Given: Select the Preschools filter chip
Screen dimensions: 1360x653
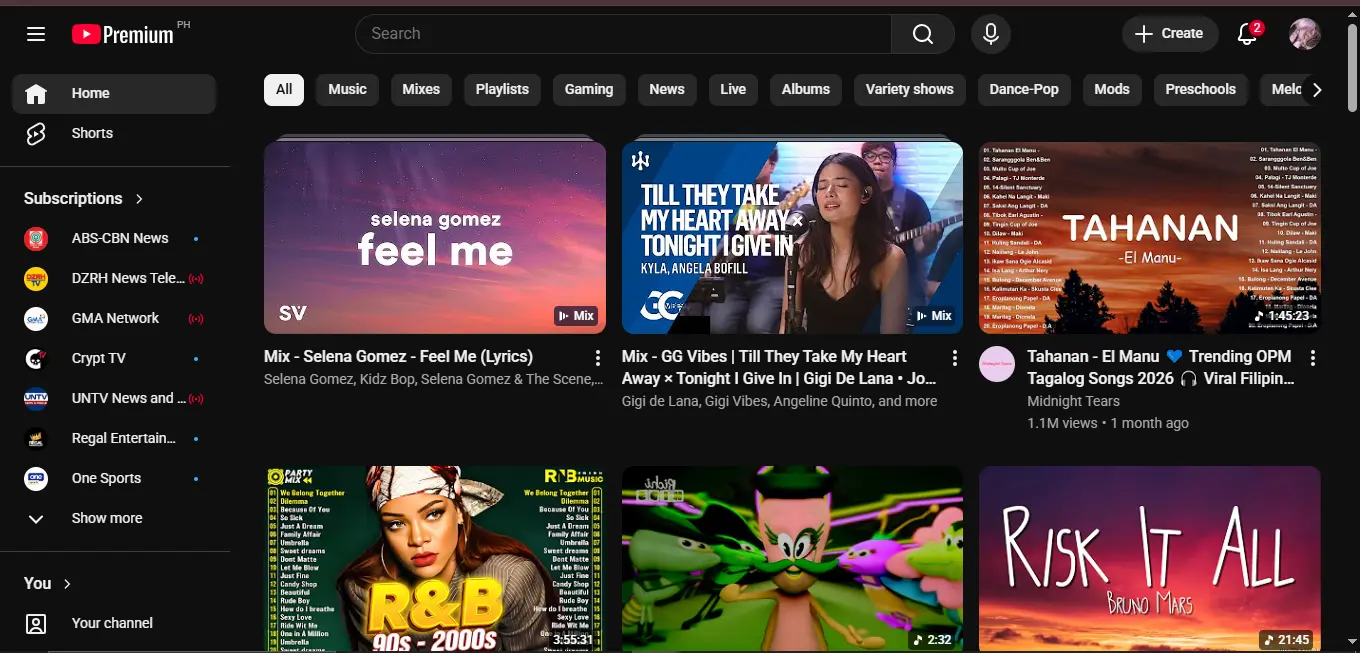Looking at the screenshot, I should point(1201,90).
